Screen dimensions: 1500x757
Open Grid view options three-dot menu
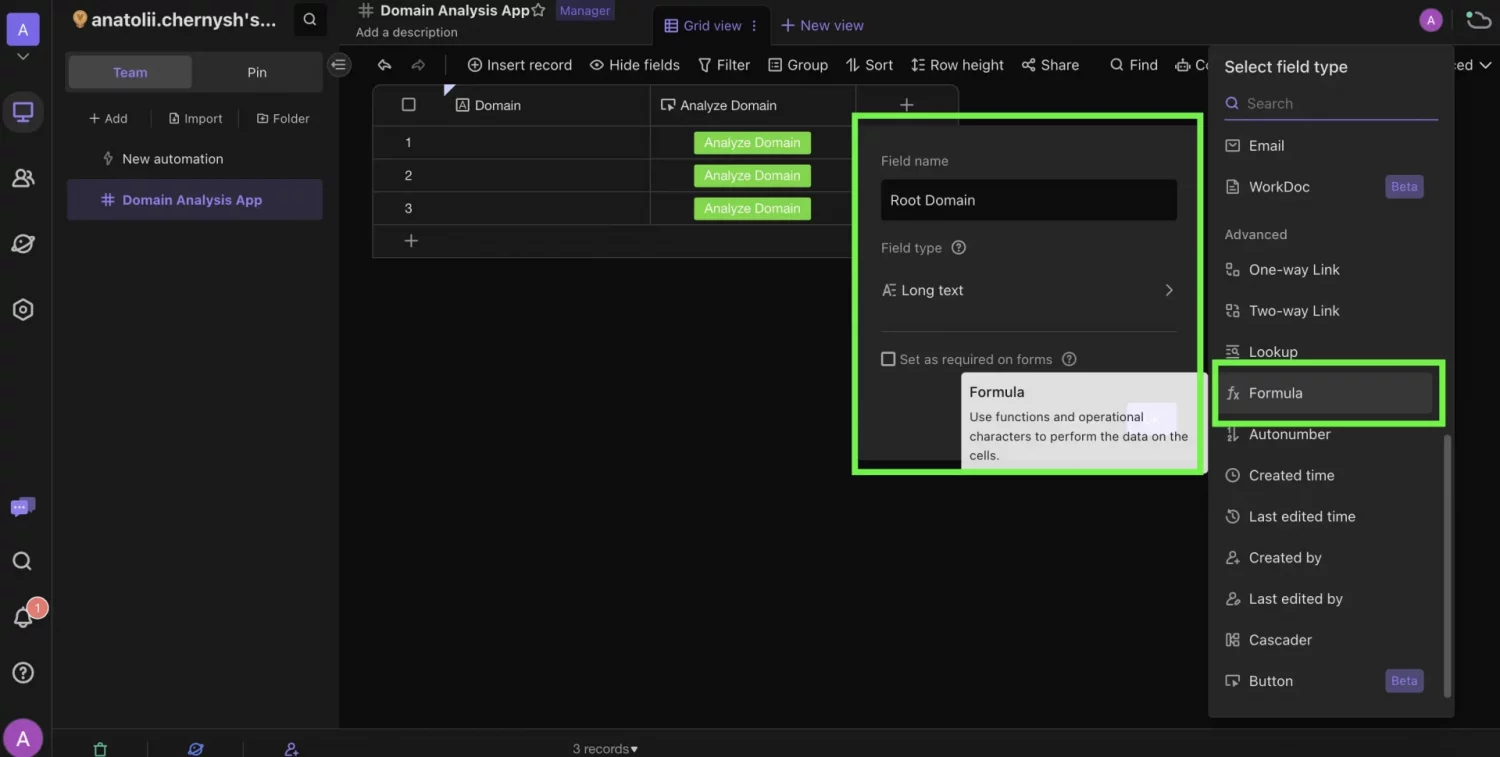754,26
